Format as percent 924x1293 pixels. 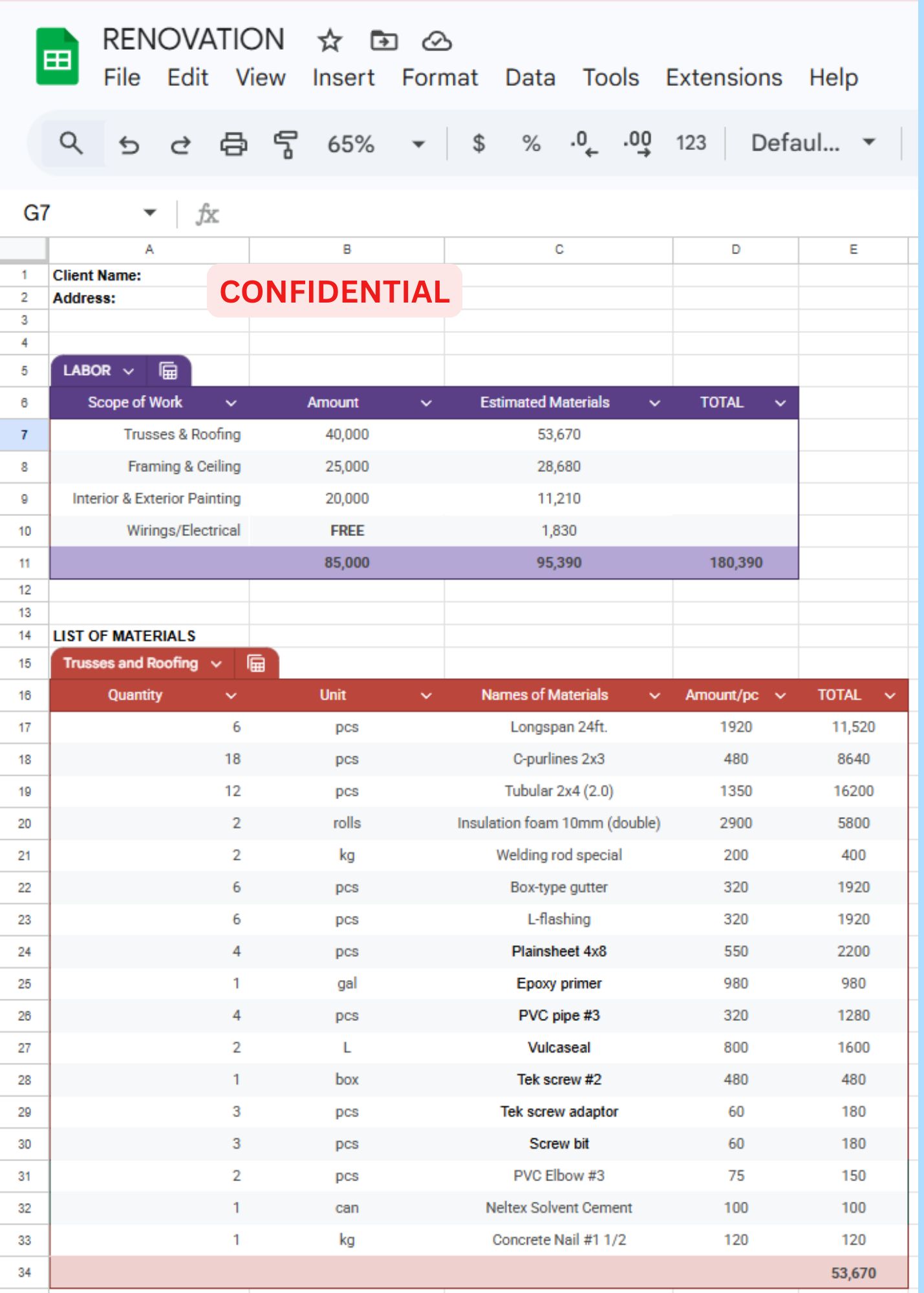(531, 143)
